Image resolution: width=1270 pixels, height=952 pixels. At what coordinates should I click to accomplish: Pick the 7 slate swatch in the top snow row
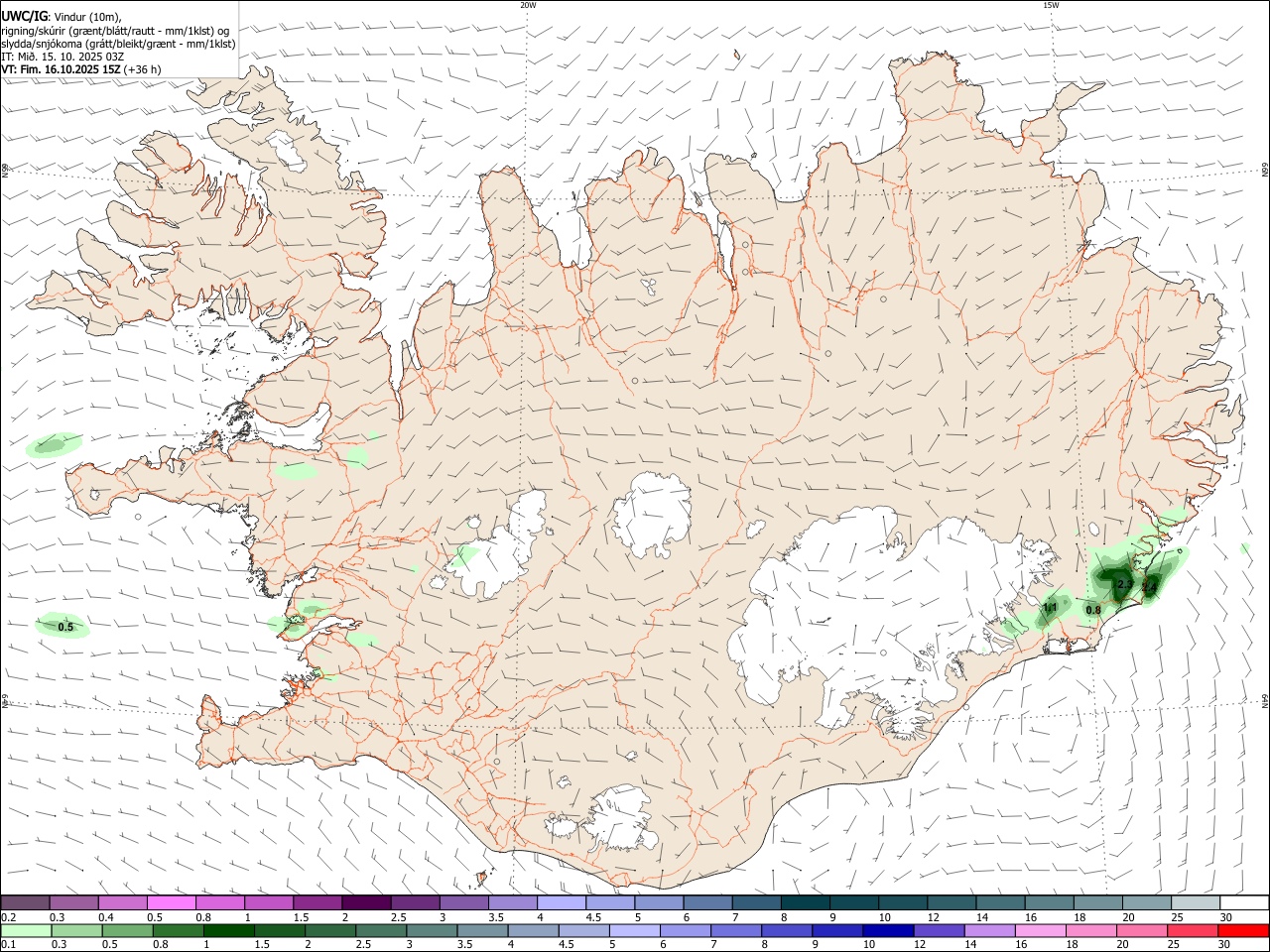756,902
